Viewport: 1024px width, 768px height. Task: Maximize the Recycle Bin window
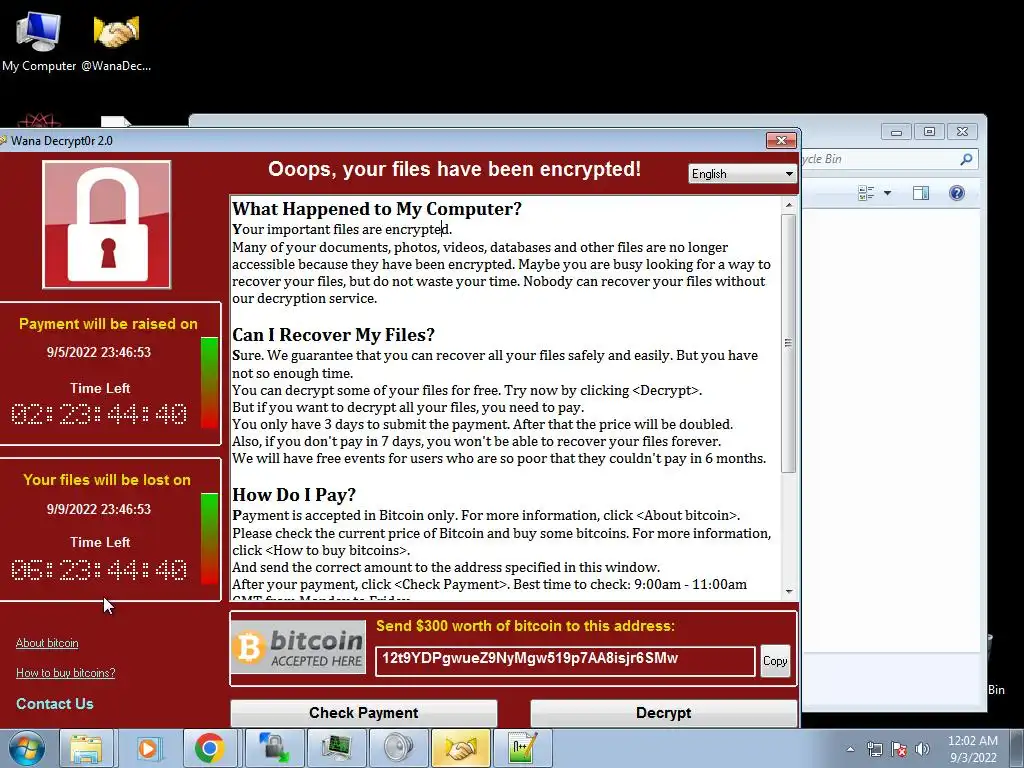(929, 132)
